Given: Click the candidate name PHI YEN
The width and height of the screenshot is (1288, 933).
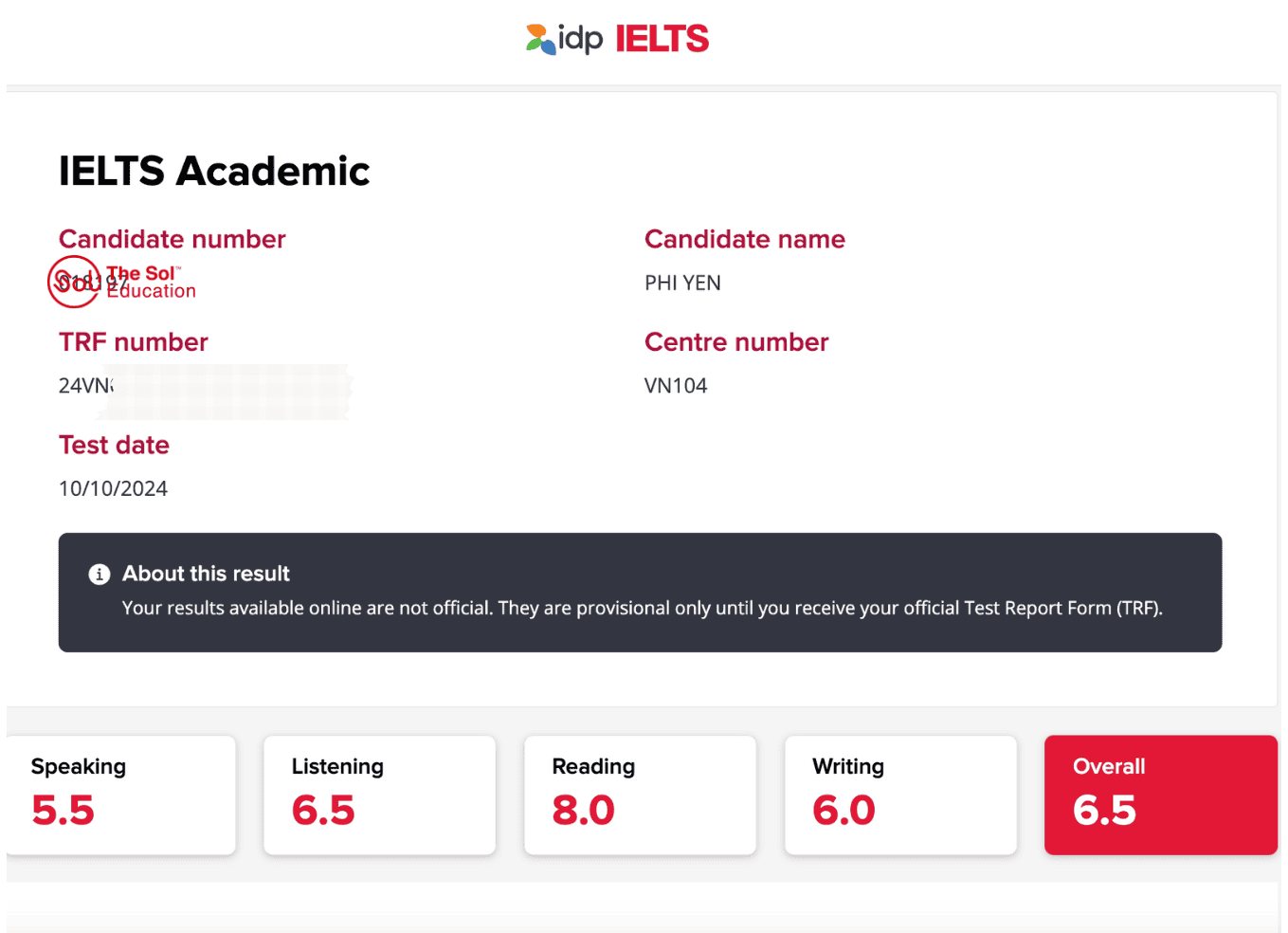Looking at the screenshot, I should click(682, 284).
